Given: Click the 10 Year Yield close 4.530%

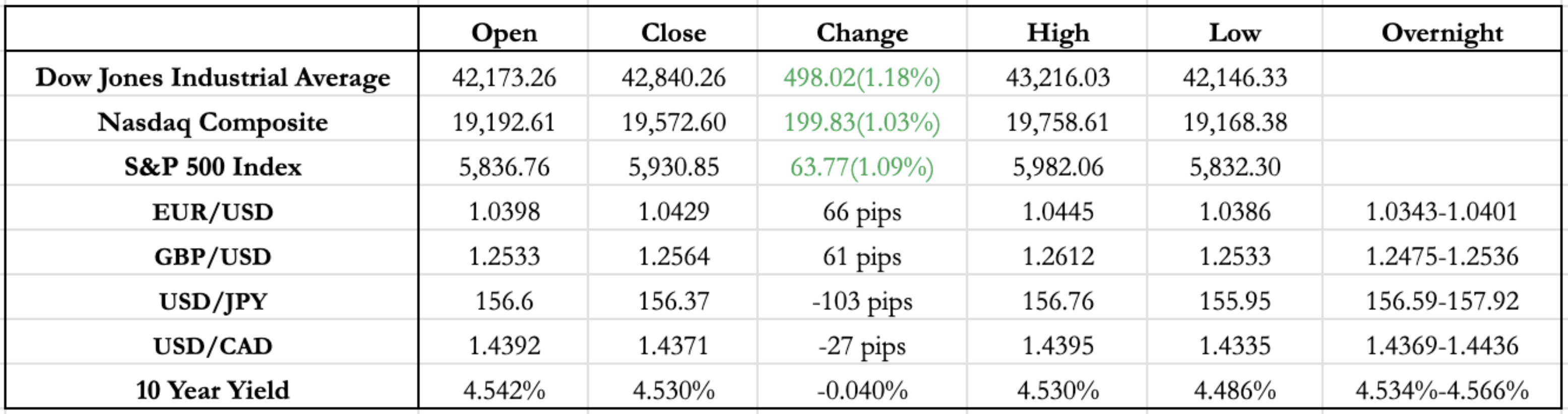Looking at the screenshot, I should [x=673, y=390].
